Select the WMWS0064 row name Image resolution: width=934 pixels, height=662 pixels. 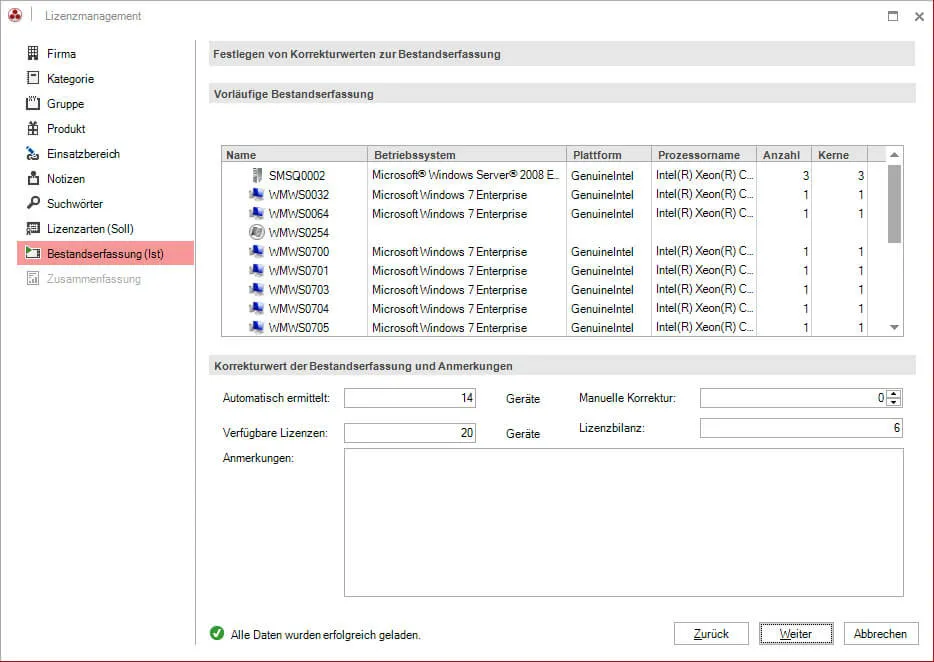(298, 213)
